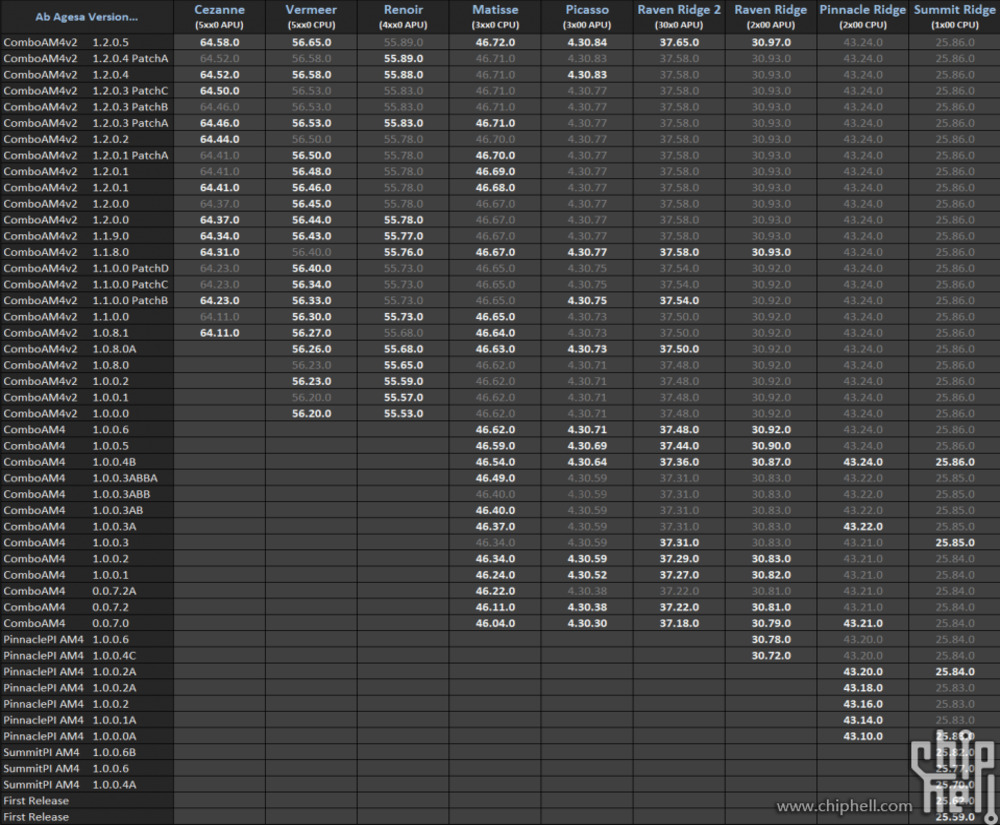The image size is (1000, 825).
Task: Click row label ComboAM4 1.0.0.3ABBA
Action: (x=80, y=478)
